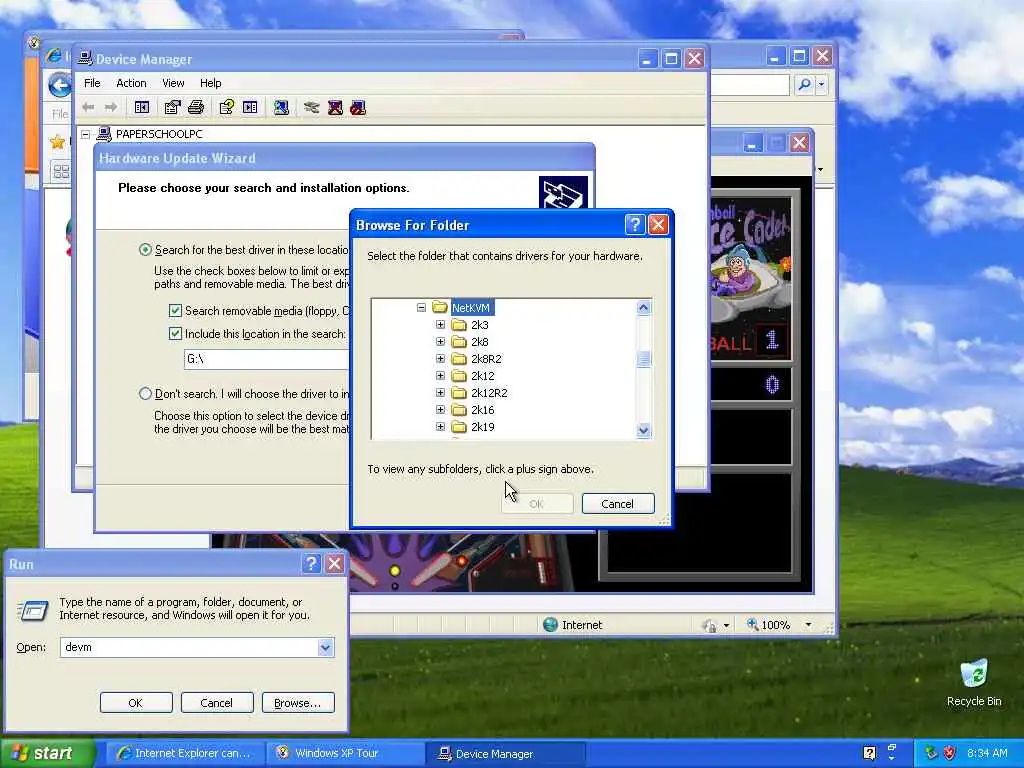Image resolution: width=1024 pixels, height=768 pixels.
Task: Select the 2k8R2 folder name
Action: [487, 359]
